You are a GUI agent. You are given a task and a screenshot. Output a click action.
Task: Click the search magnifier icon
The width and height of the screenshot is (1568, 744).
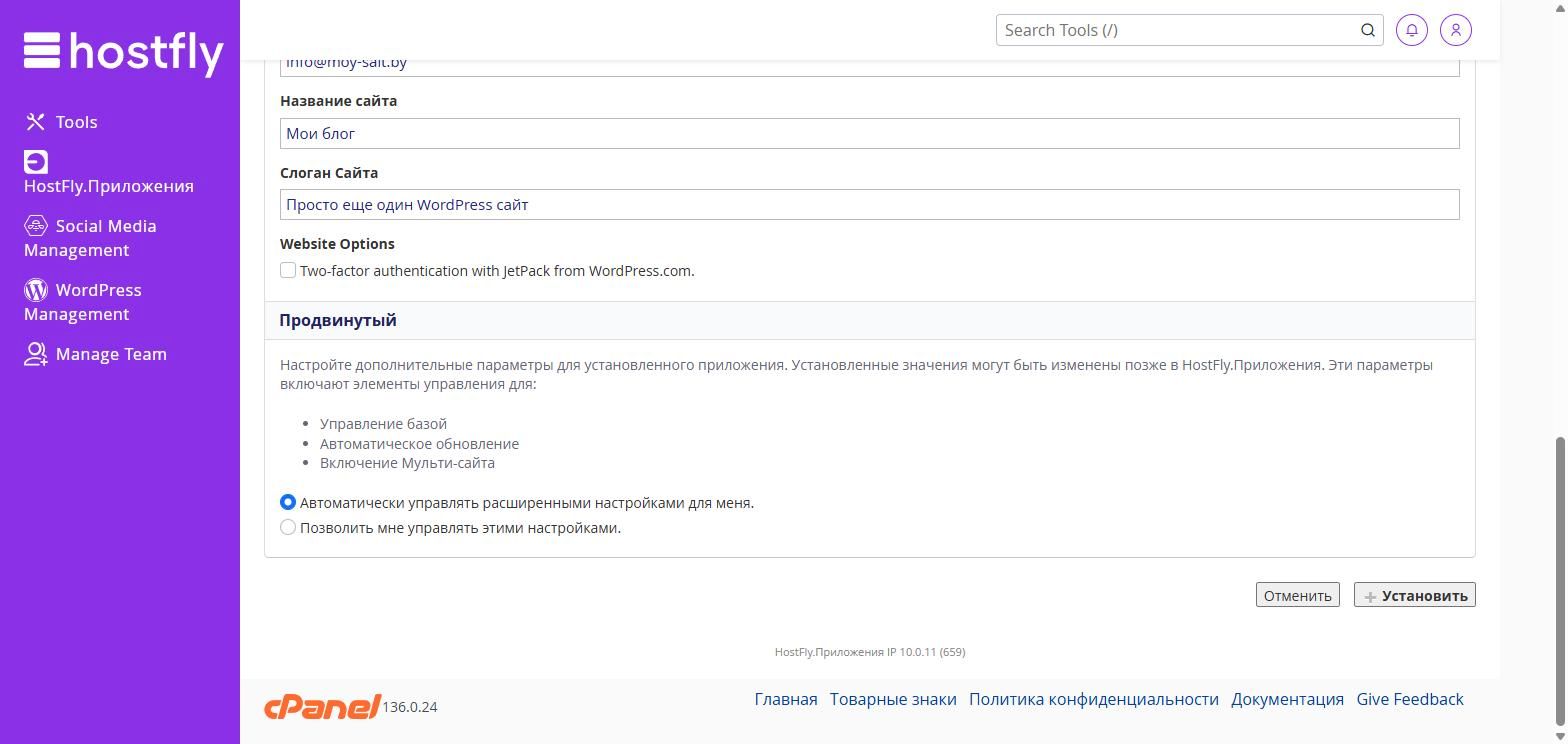click(x=1367, y=30)
